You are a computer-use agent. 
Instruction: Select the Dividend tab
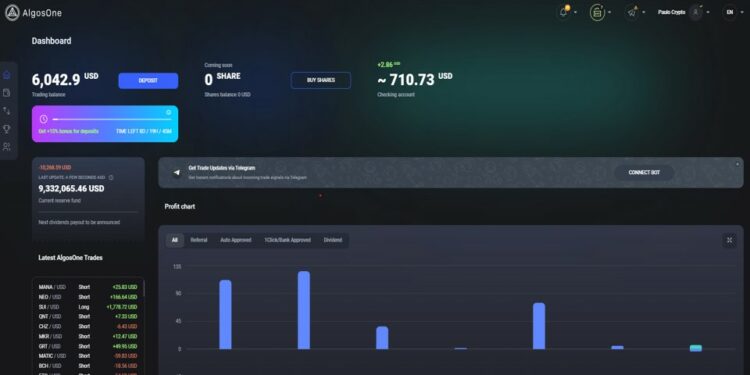[x=333, y=240]
